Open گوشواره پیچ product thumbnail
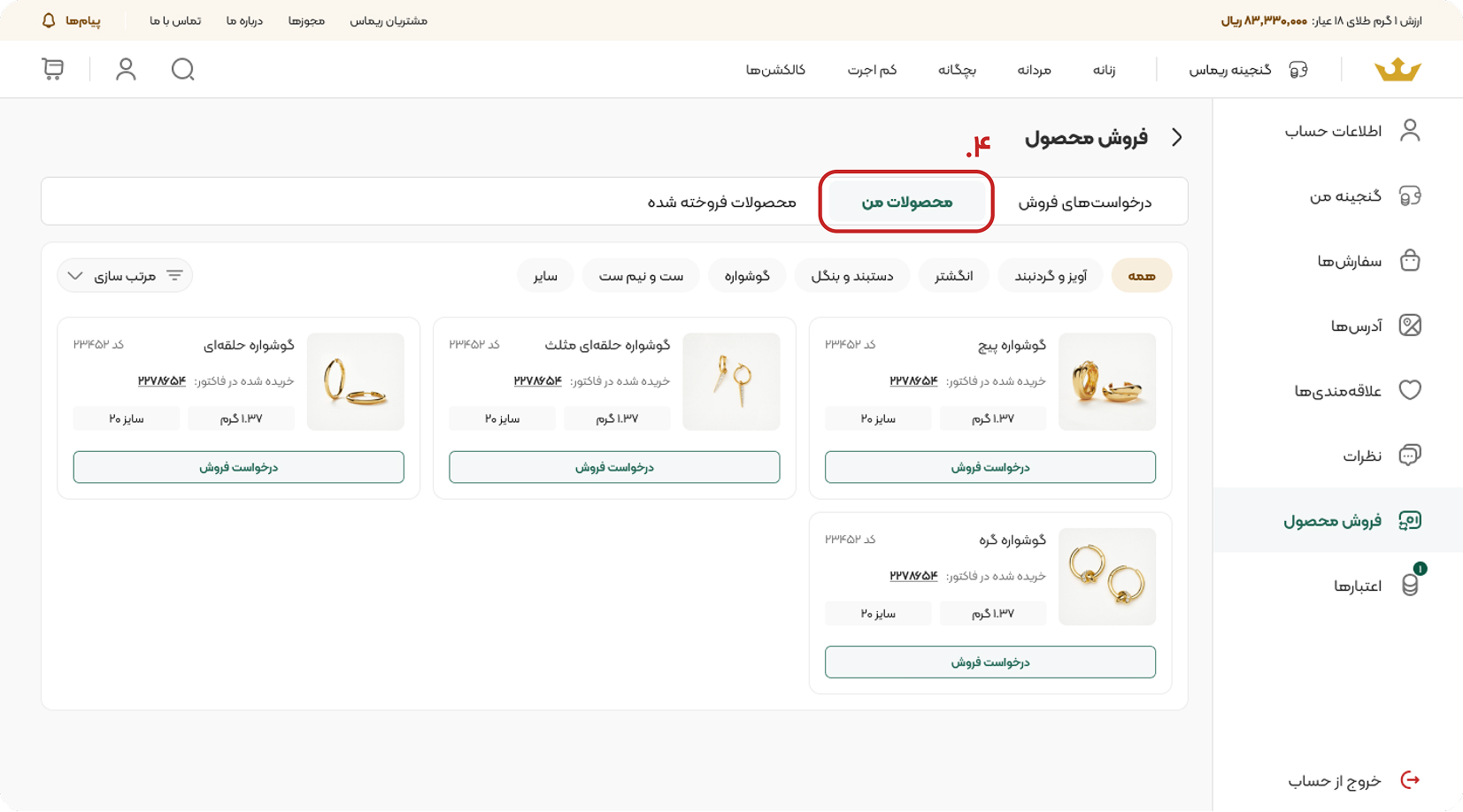Screen dimensions: 1463x812 click(x=1107, y=381)
